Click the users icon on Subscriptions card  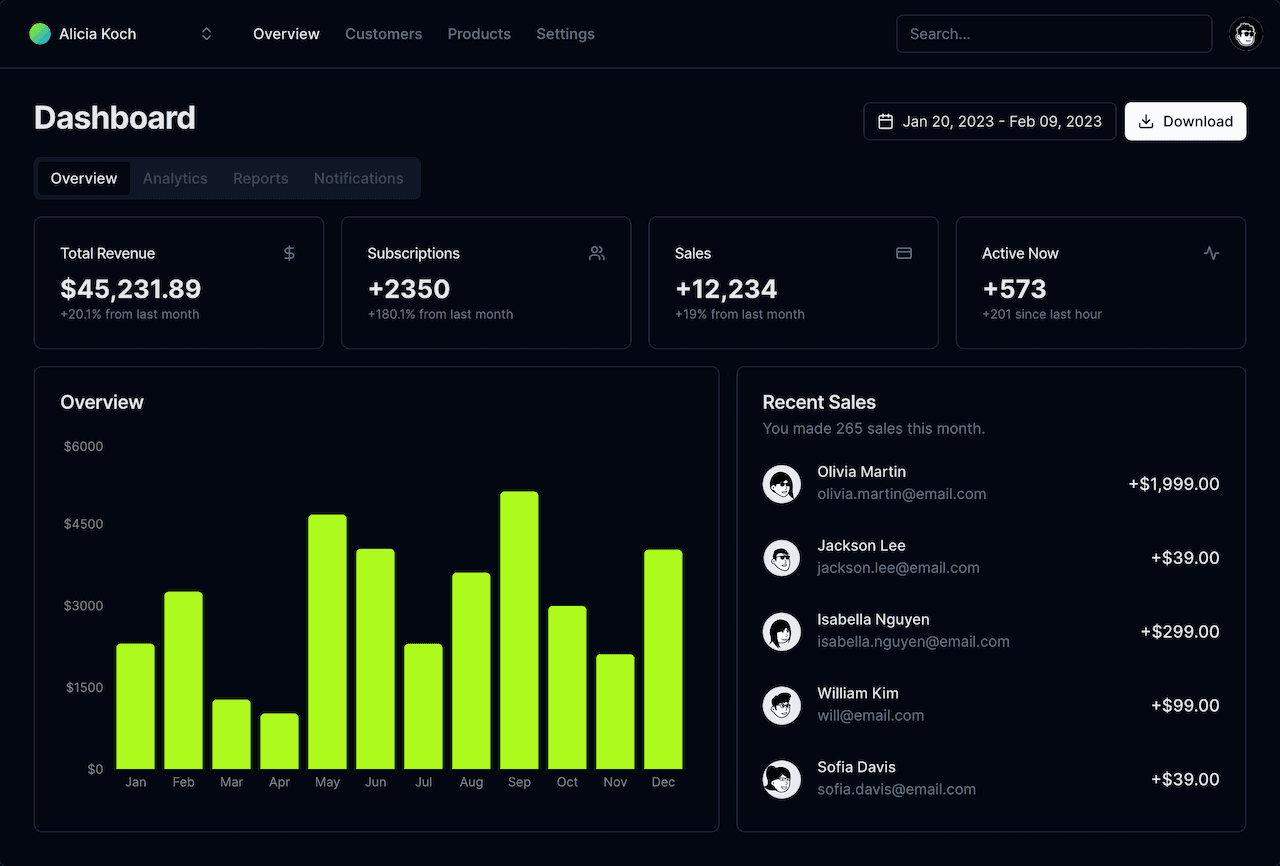pos(596,253)
